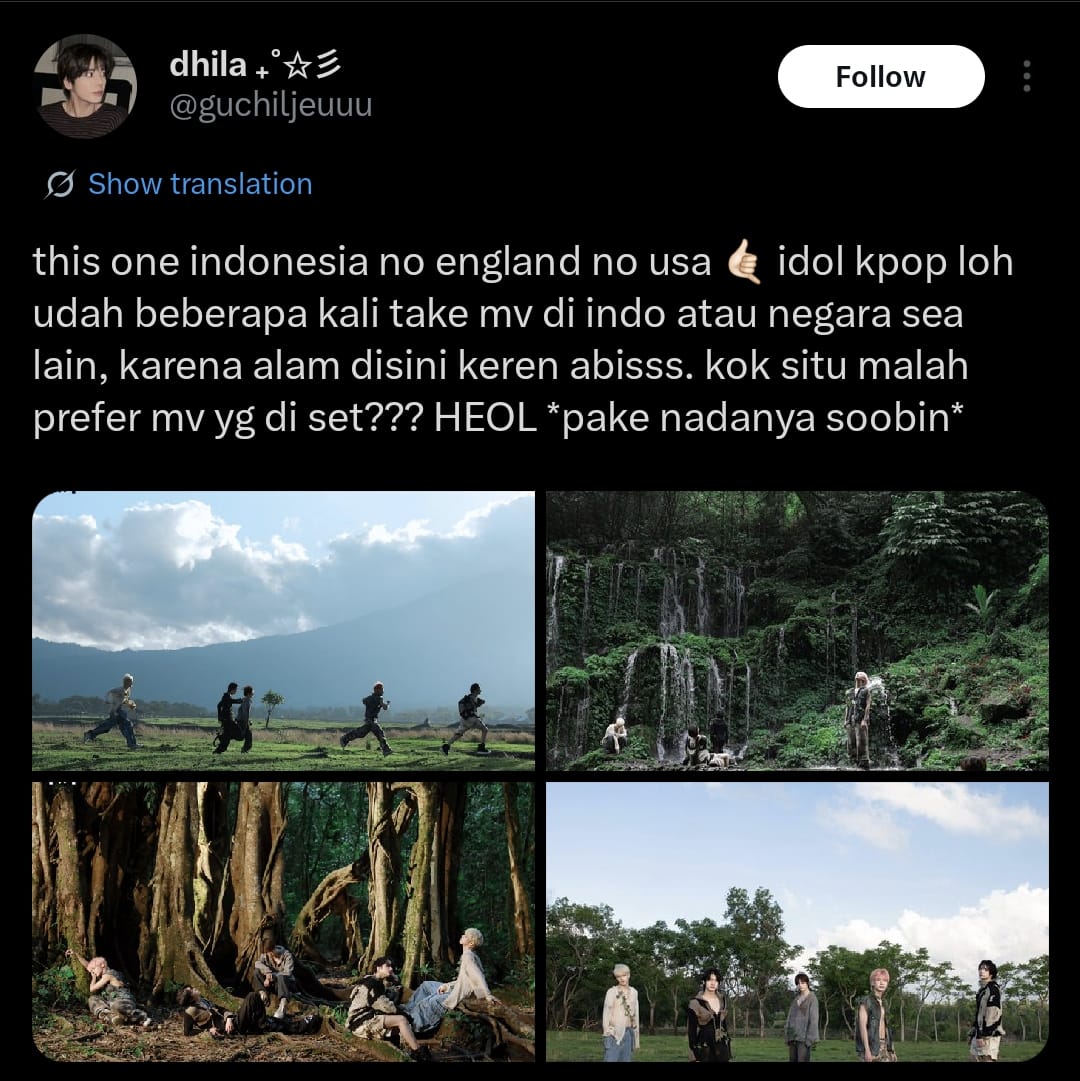
Task: Click the translation icon beside Show translation
Action: coord(60,185)
